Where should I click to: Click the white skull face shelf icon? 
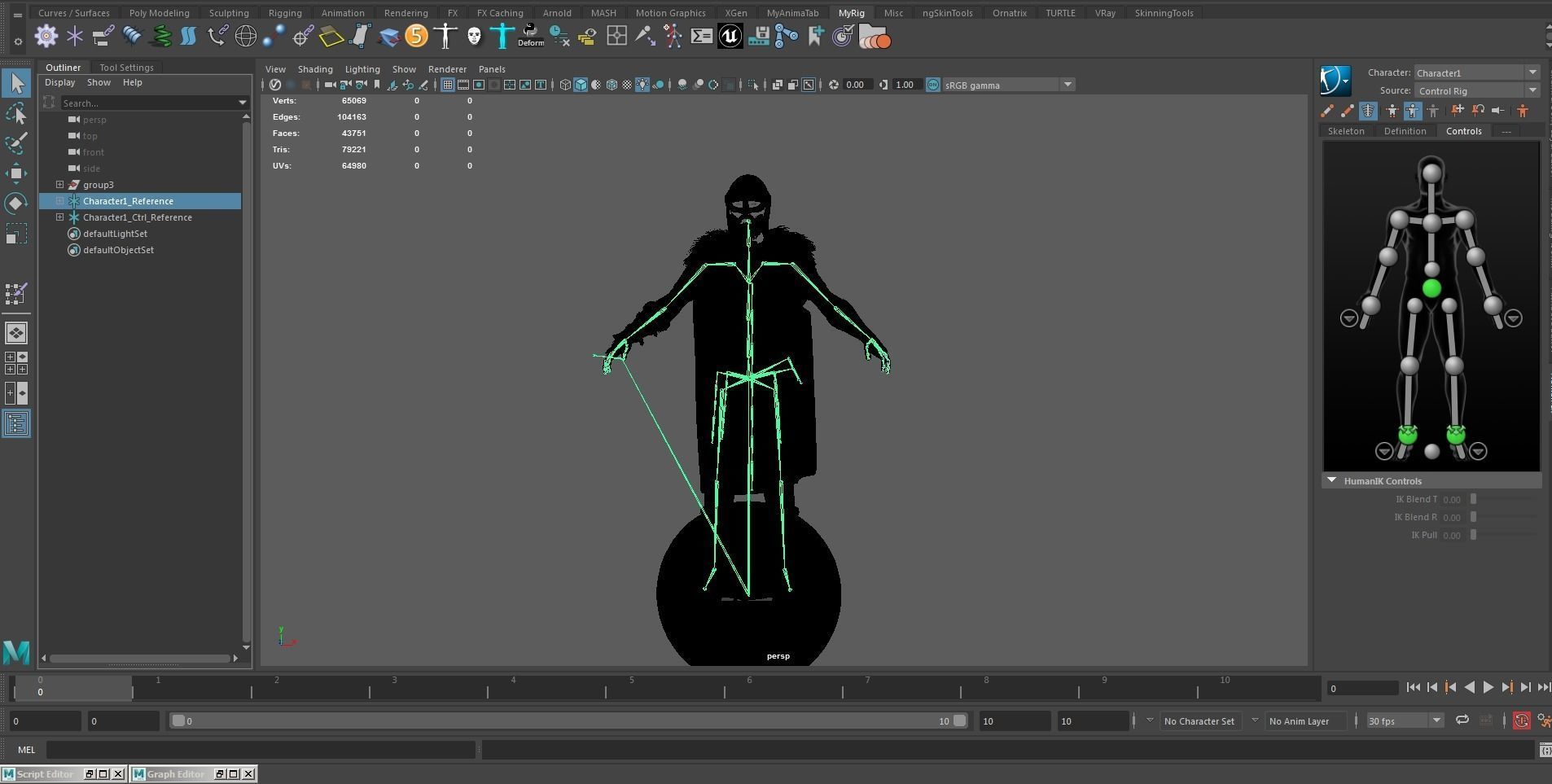474,37
